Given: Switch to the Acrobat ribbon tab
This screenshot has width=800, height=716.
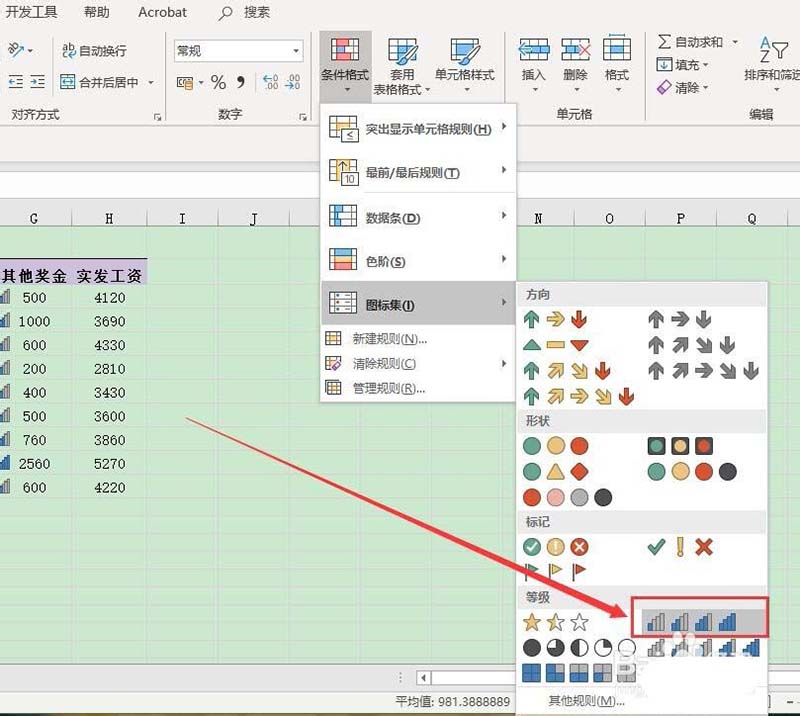Looking at the screenshot, I should [x=162, y=13].
